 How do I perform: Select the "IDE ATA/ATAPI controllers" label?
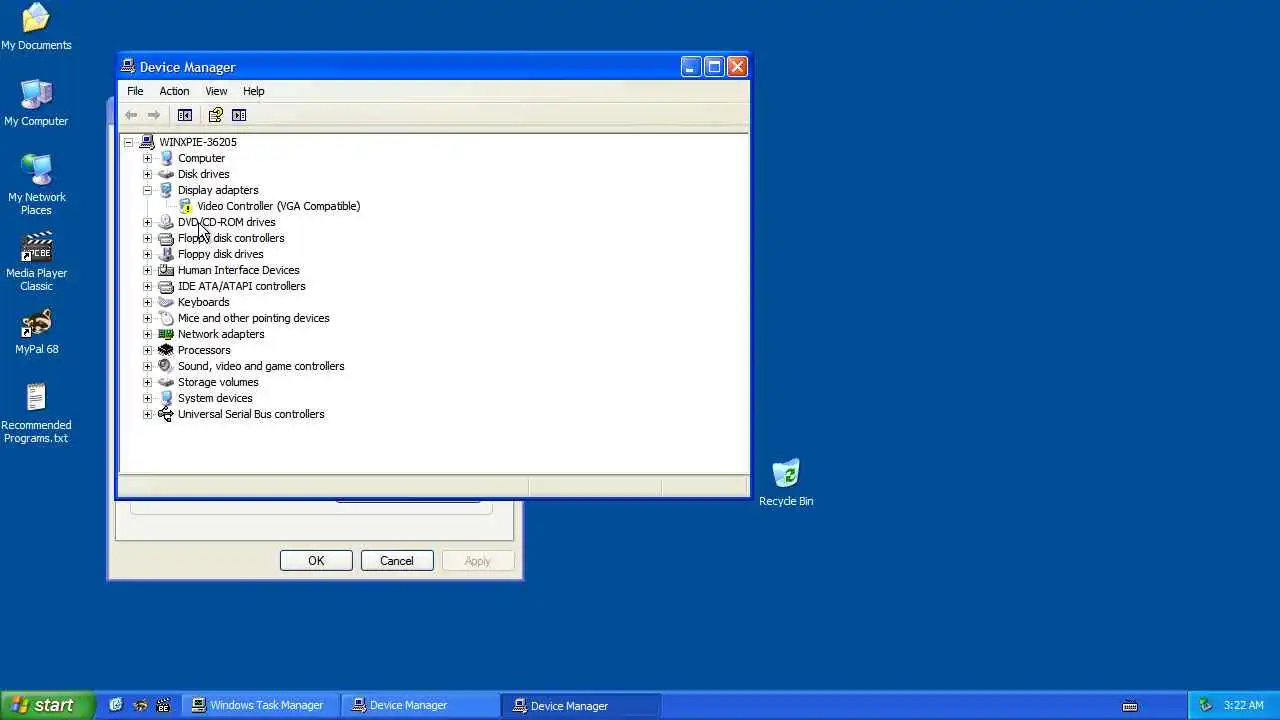242,286
